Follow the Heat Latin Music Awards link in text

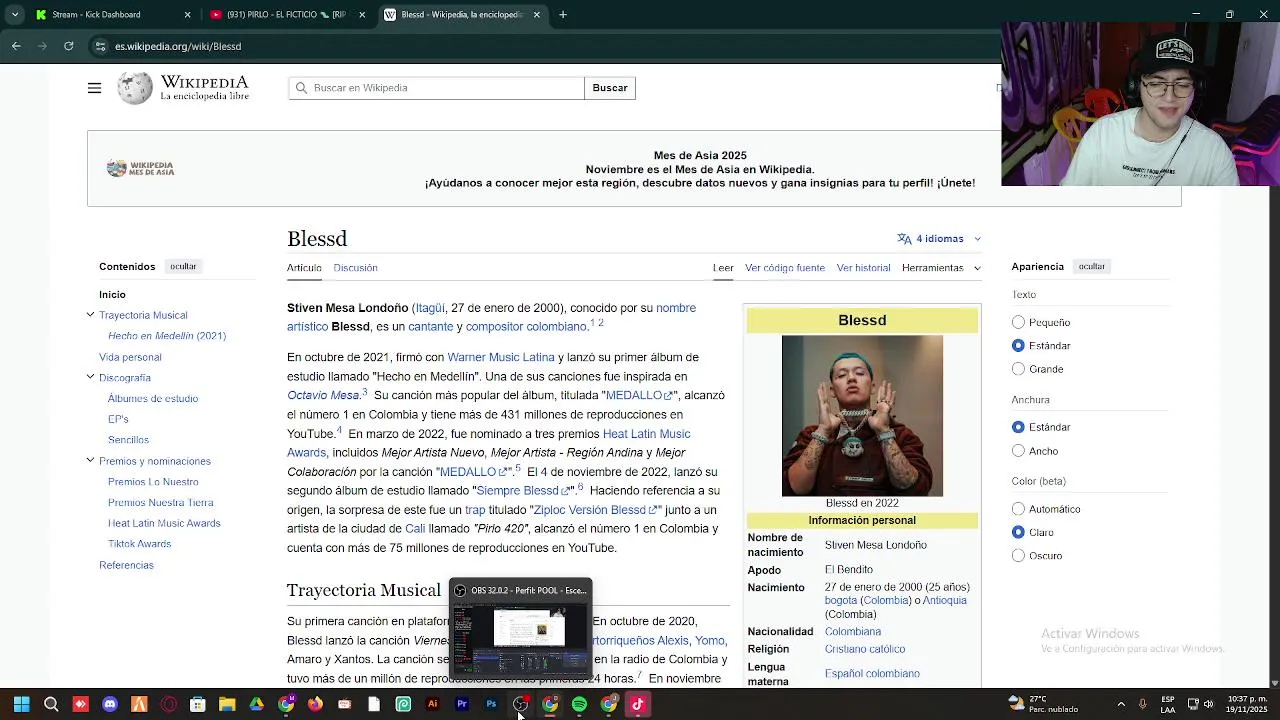(x=489, y=443)
